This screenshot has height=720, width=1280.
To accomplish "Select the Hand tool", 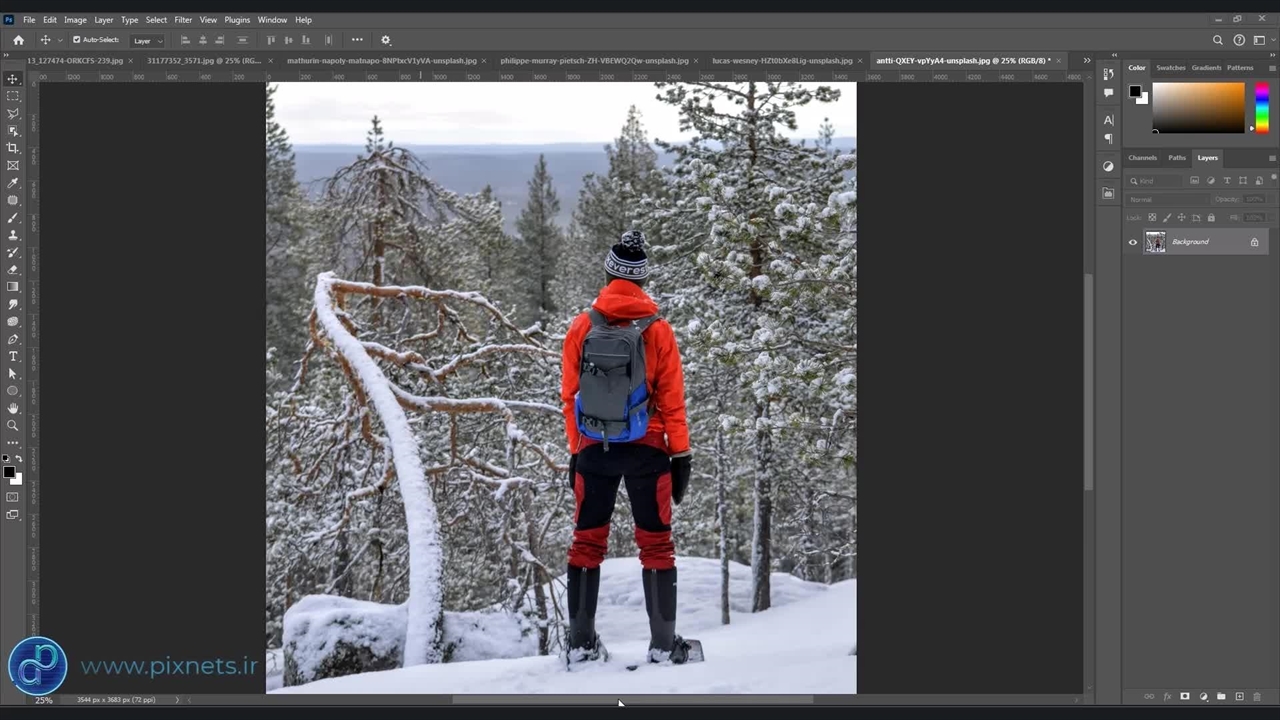I will 13,408.
